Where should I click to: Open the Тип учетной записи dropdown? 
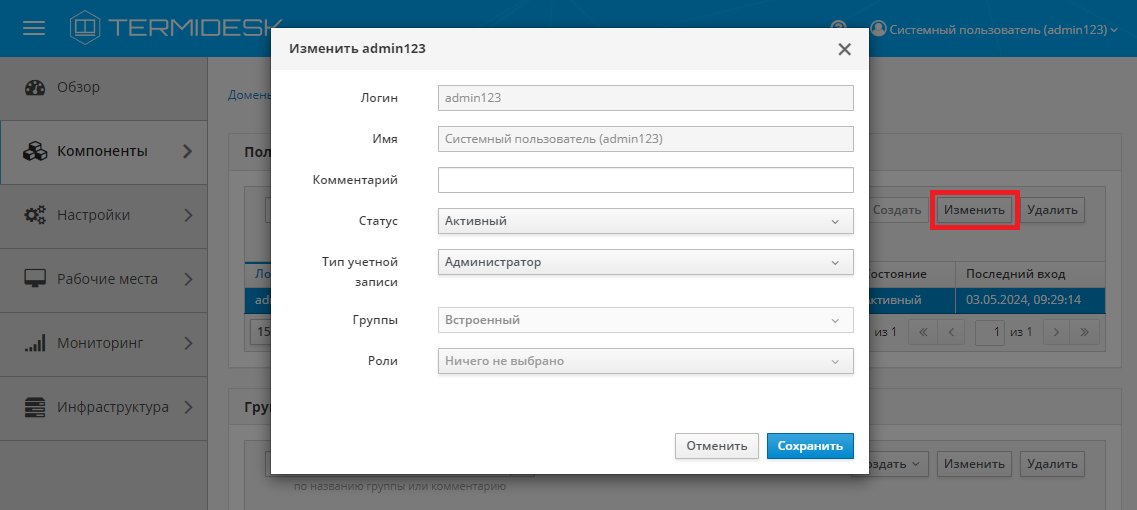pyautogui.click(x=645, y=262)
